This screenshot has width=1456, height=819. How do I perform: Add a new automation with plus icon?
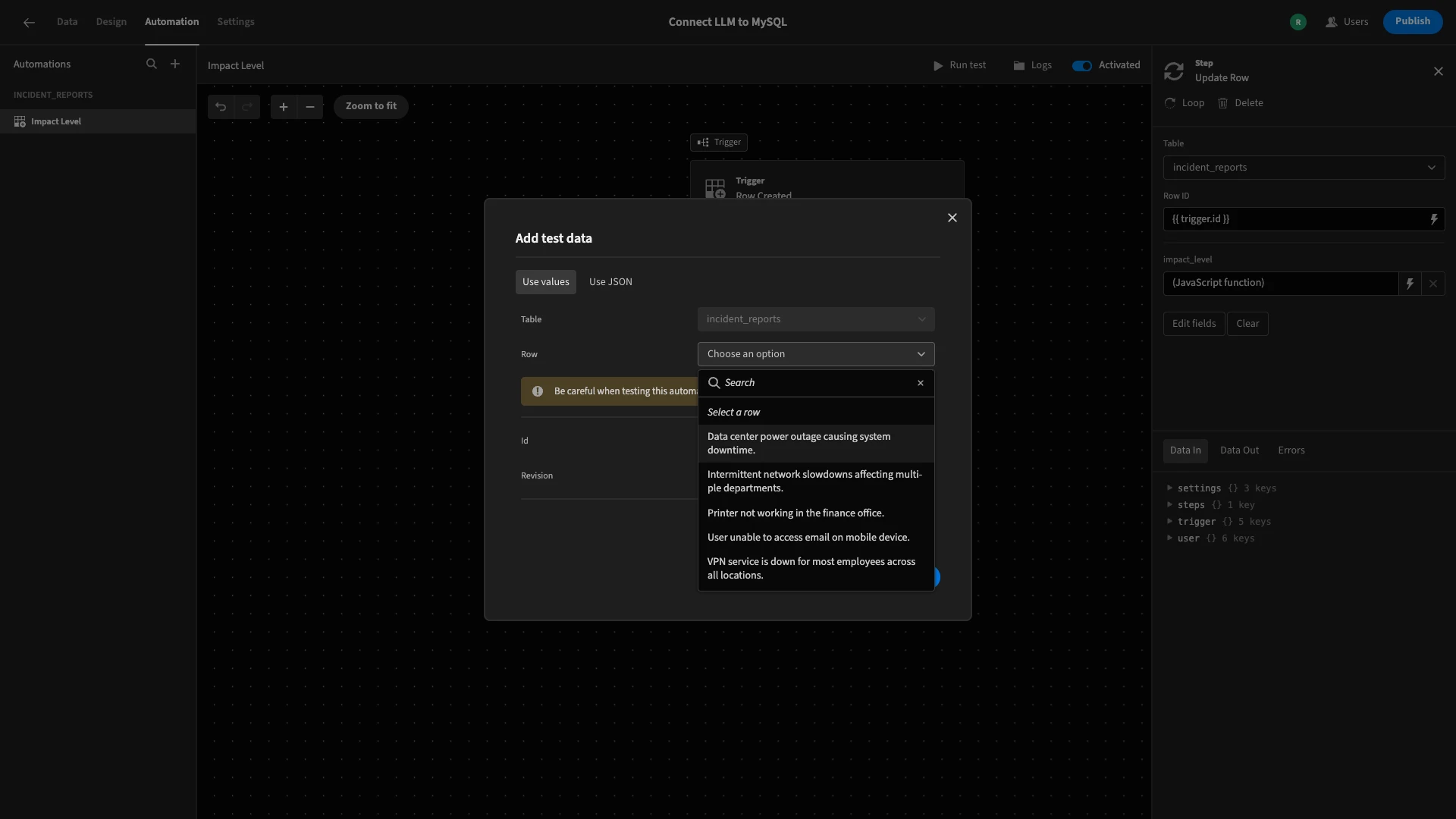coord(175,64)
